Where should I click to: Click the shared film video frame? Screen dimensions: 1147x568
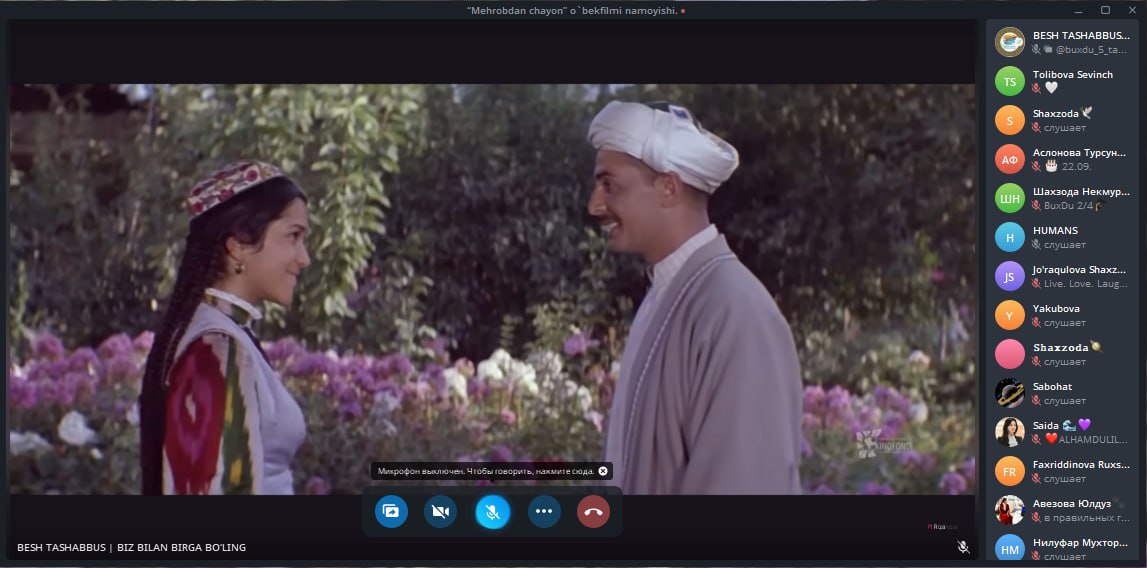(x=492, y=289)
